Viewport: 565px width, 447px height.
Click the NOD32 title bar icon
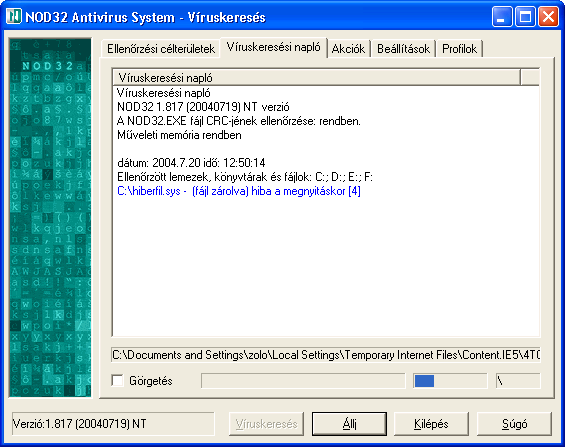click(14, 17)
